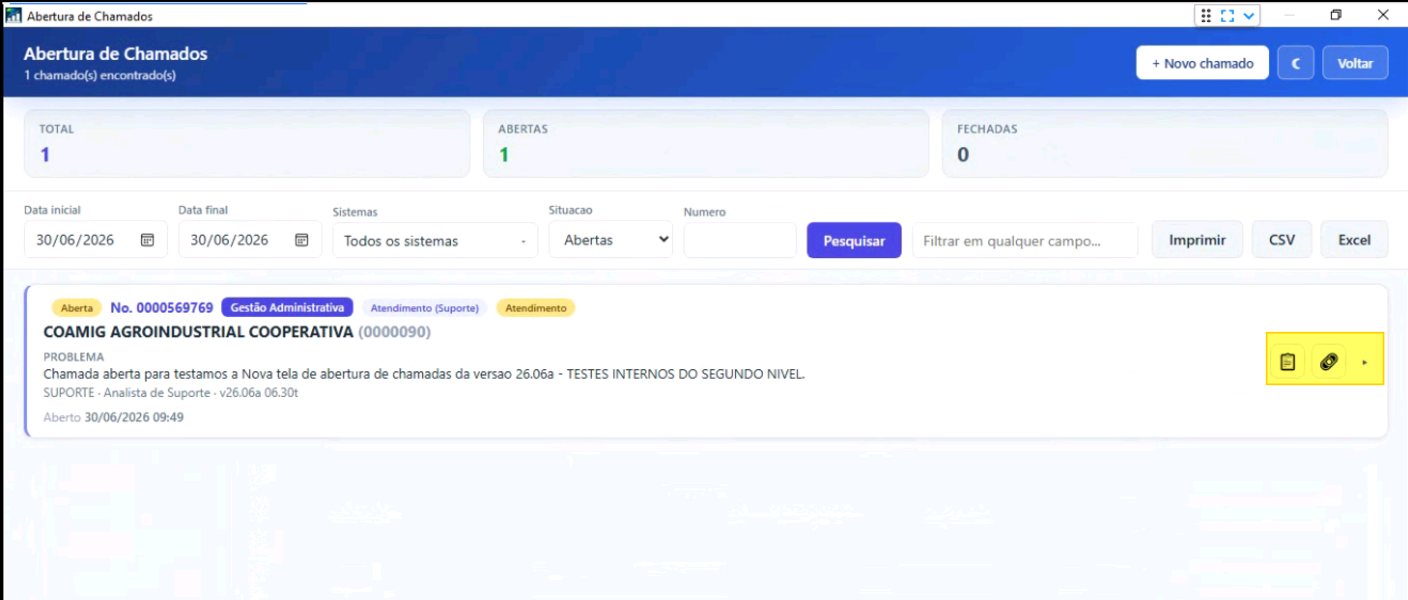The image size is (1408, 600).
Task: Open the Data inicial calendar picker icon
Action: (147, 240)
